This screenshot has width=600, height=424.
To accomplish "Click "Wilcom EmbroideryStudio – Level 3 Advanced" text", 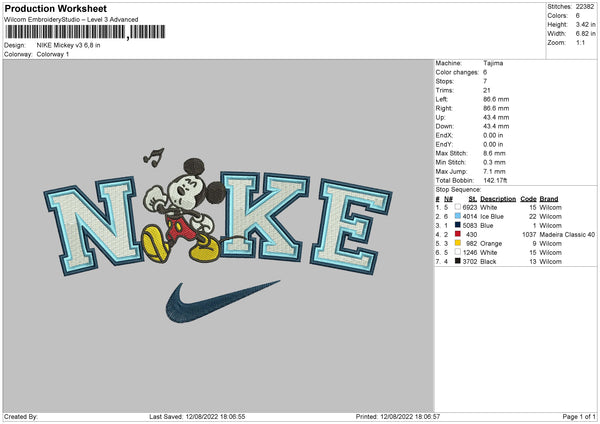I will 71,20.
